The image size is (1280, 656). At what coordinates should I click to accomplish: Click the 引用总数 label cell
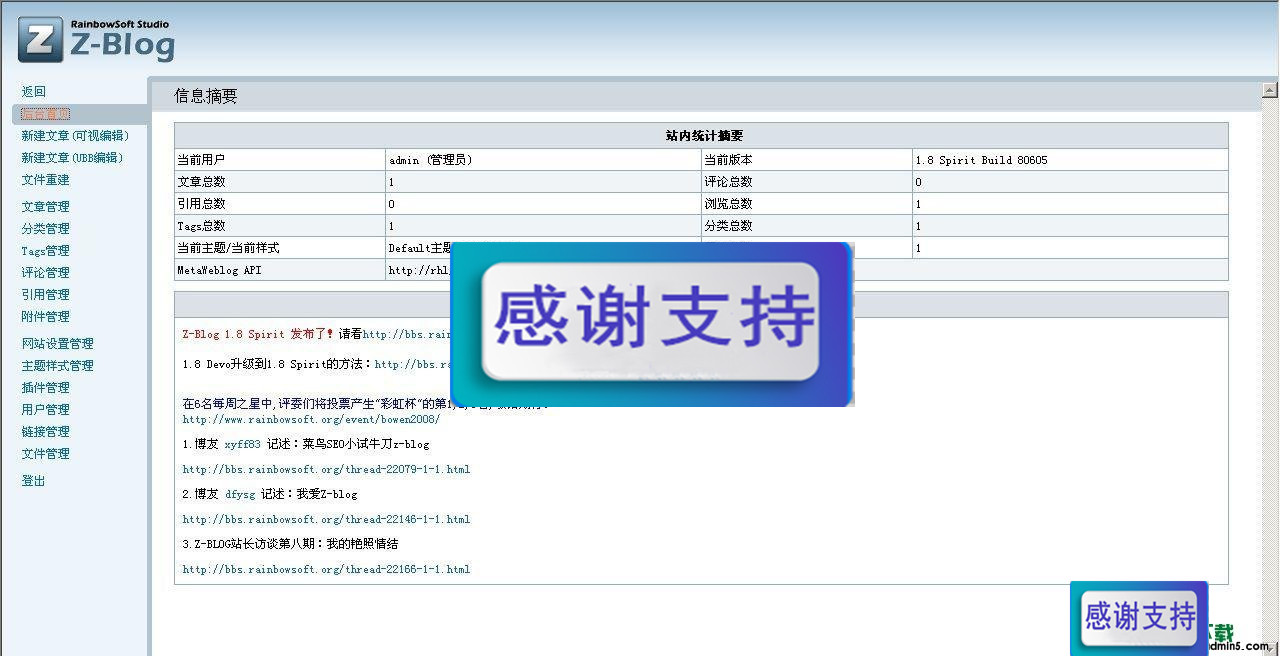pos(280,204)
